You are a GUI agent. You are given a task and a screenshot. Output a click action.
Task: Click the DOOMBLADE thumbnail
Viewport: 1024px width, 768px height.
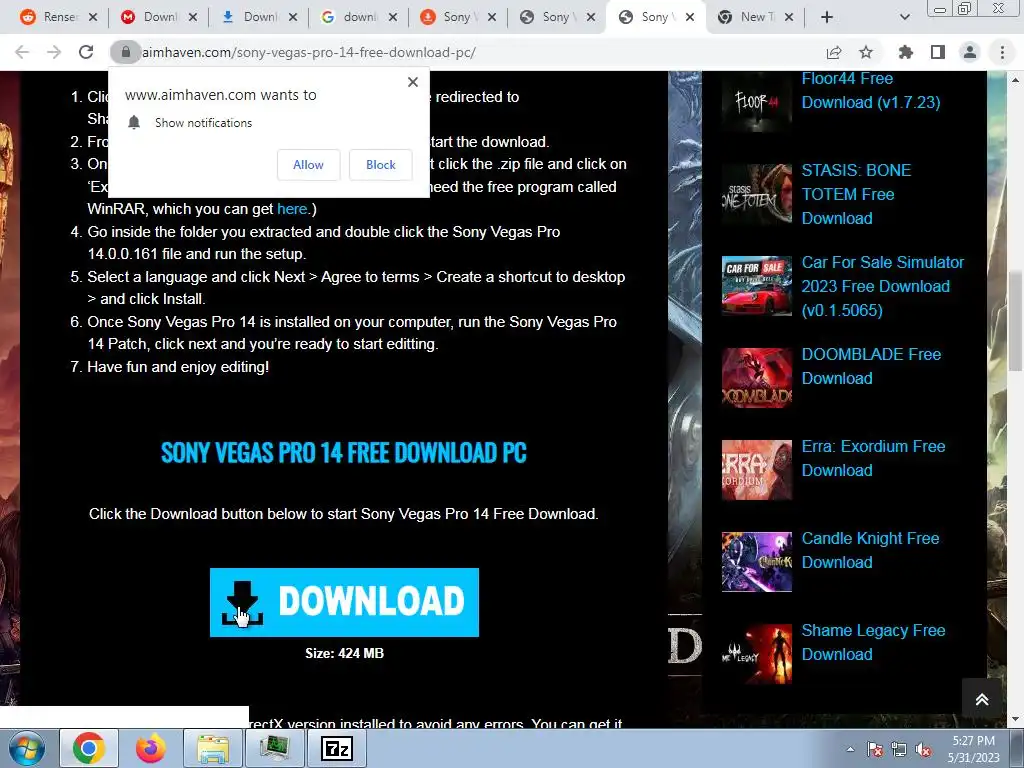756,378
